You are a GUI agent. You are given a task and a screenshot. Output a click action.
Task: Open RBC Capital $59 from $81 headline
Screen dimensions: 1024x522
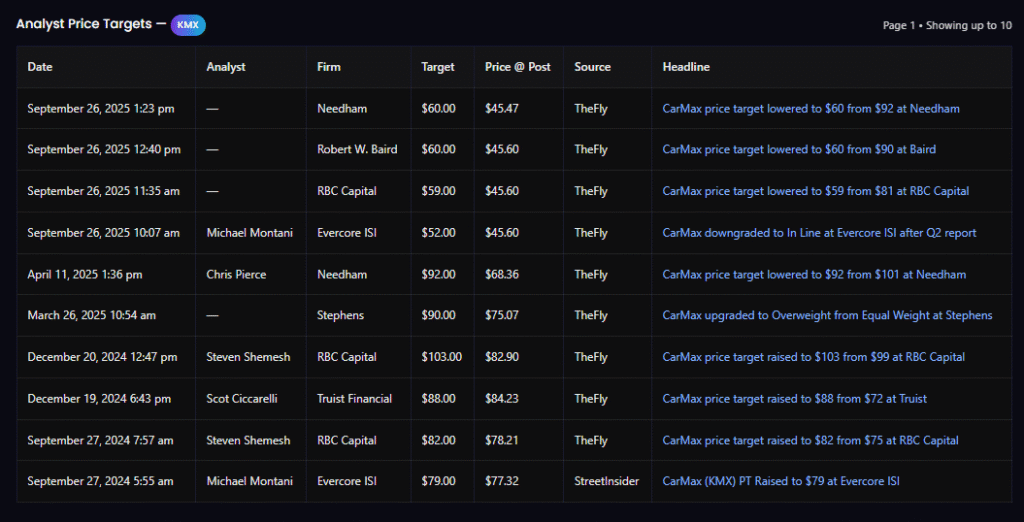click(815, 191)
